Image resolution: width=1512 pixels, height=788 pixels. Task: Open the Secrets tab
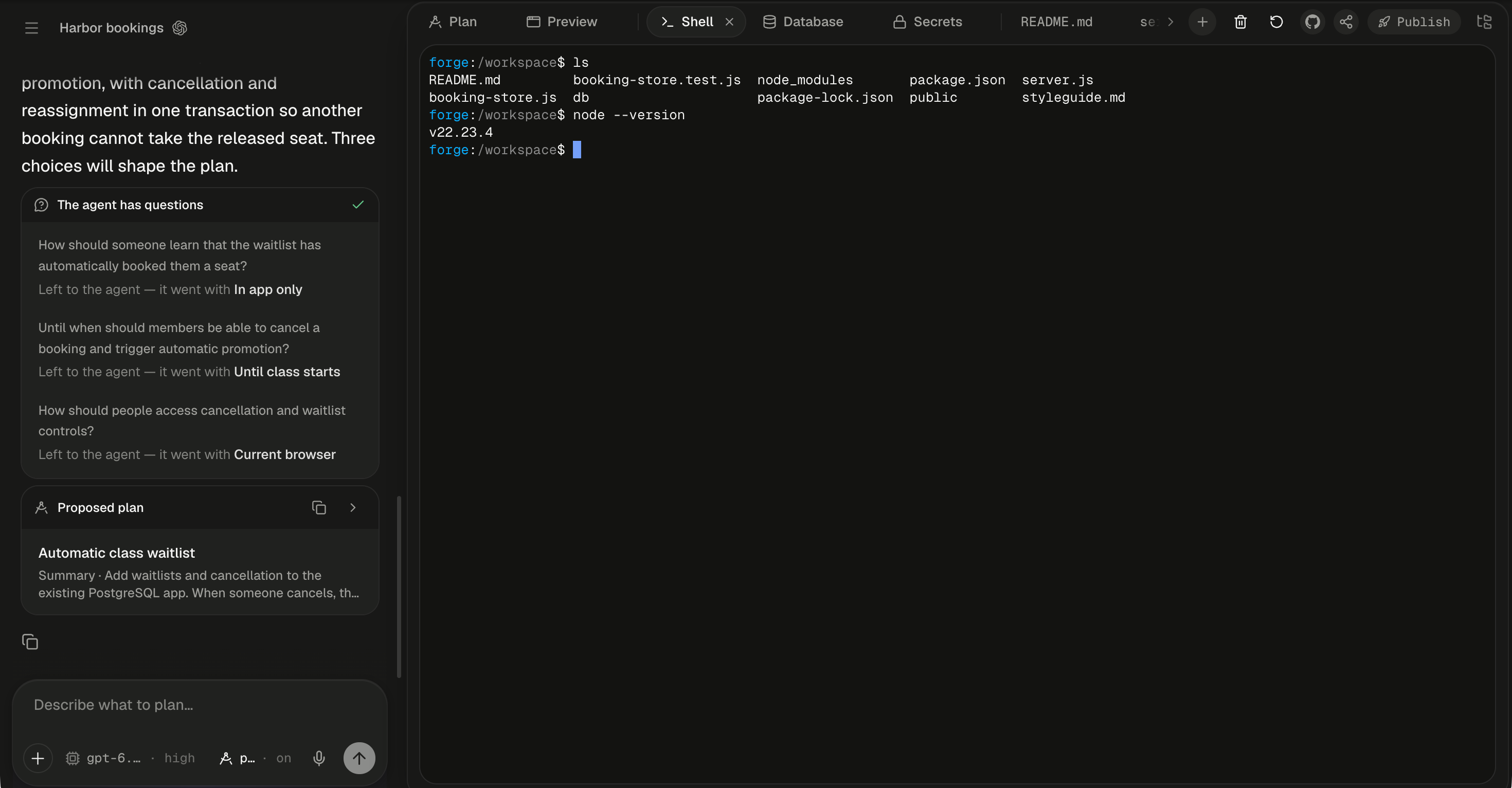[x=927, y=22]
